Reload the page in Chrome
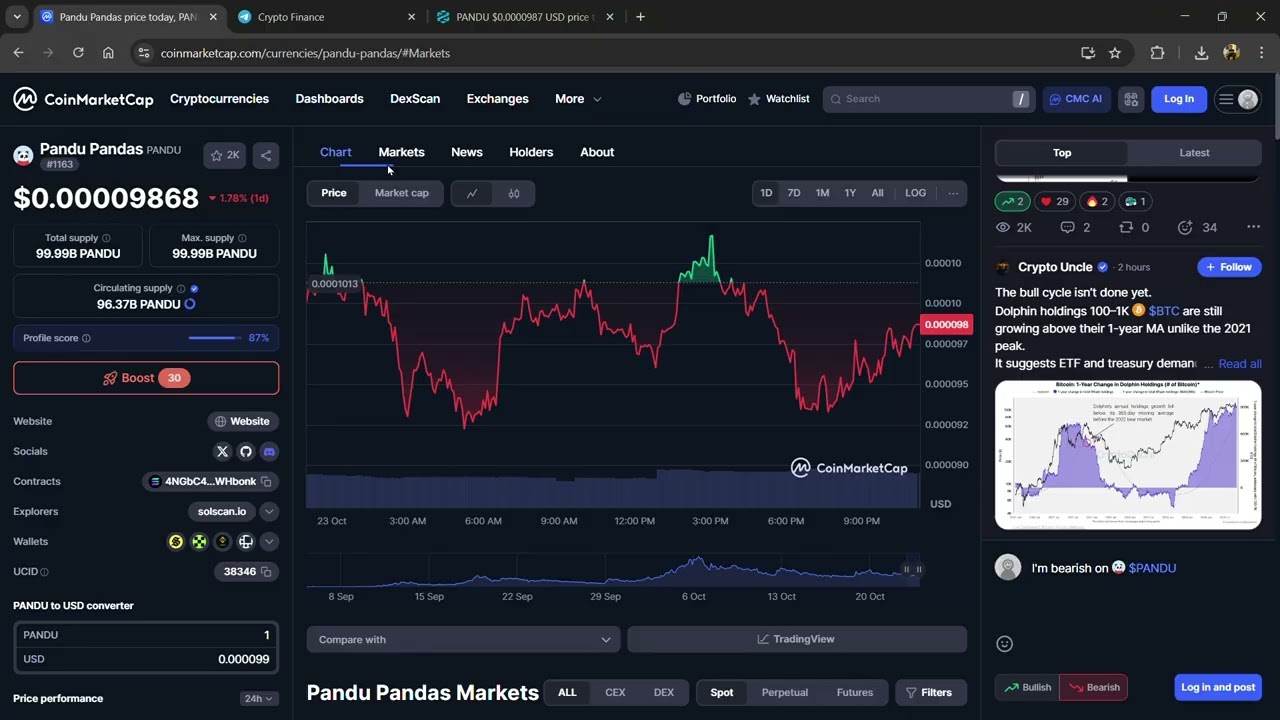 click(x=78, y=53)
